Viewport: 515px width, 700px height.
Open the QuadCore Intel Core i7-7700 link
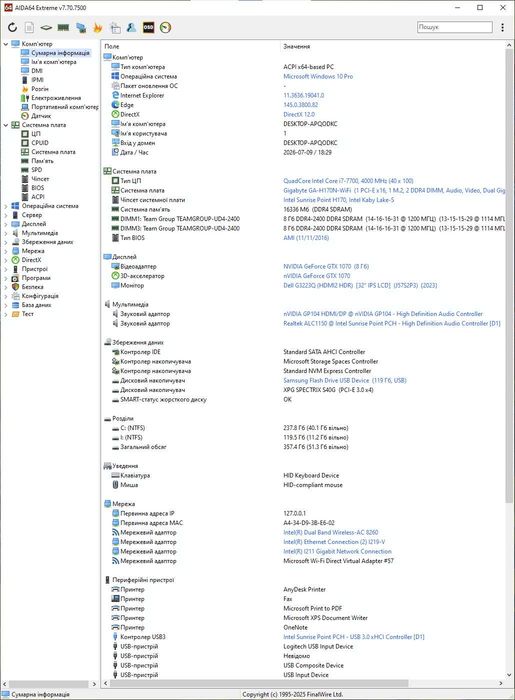click(348, 181)
